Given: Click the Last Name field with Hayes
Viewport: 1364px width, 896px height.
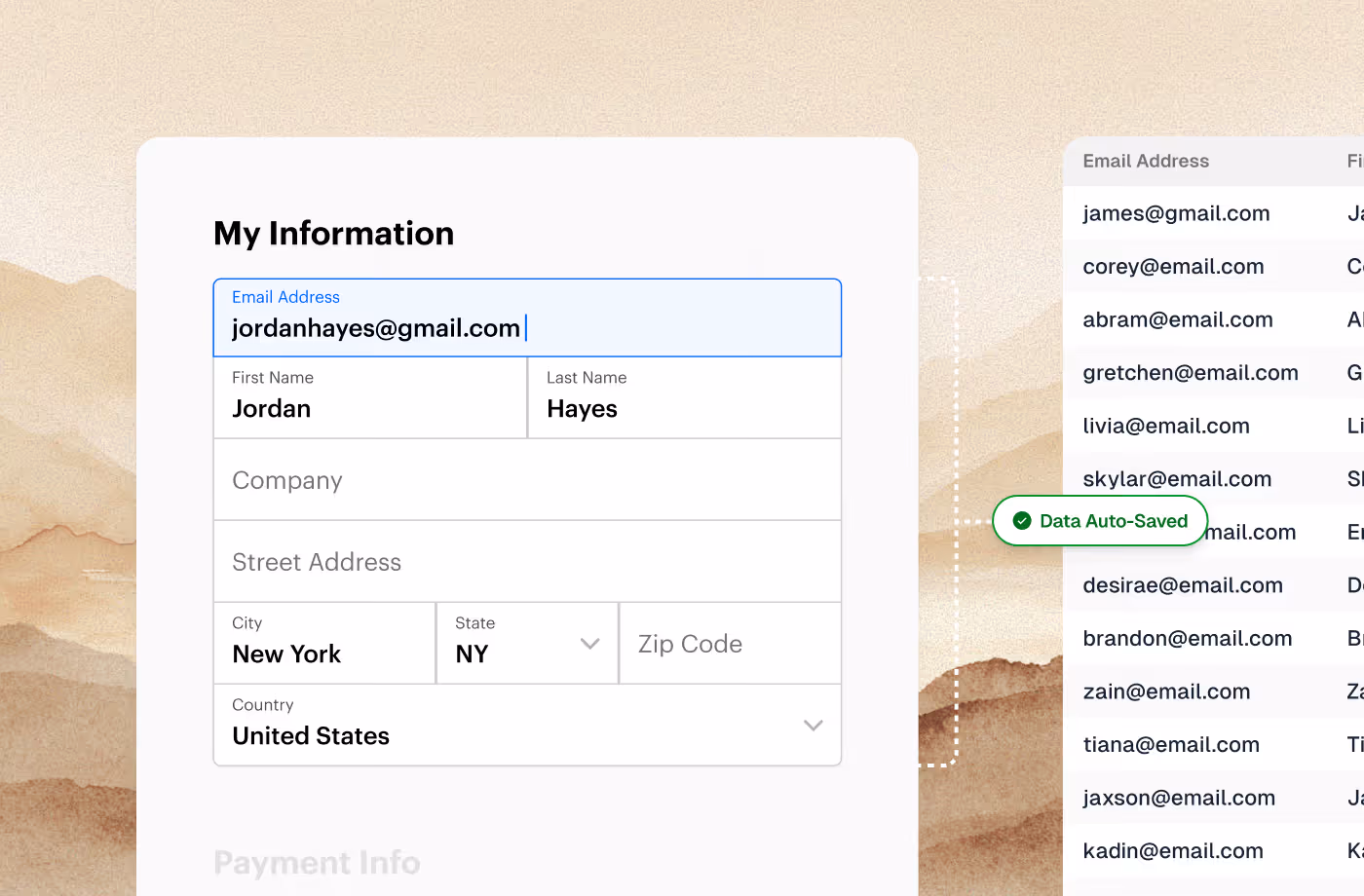Looking at the screenshot, I should click(x=684, y=398).
